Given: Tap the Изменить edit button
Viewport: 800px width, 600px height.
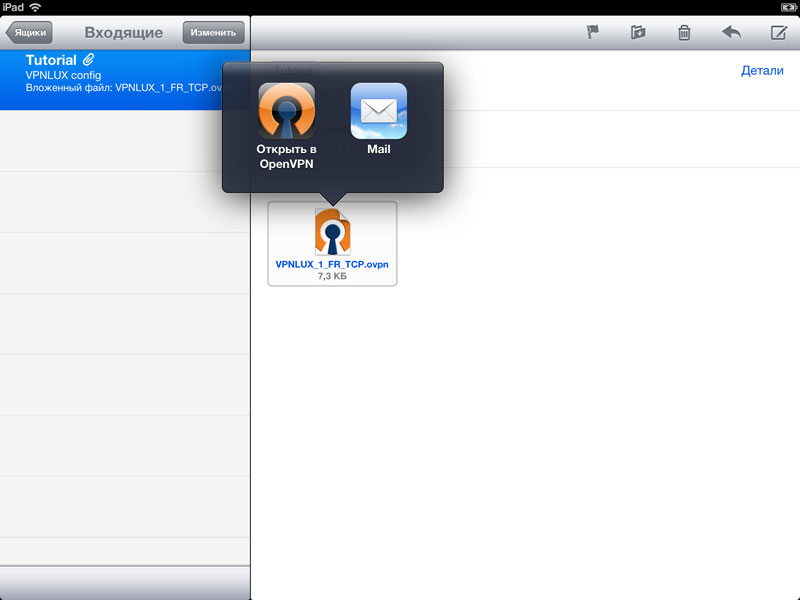Looking at the screenshot, I should (x=213, y=33).
